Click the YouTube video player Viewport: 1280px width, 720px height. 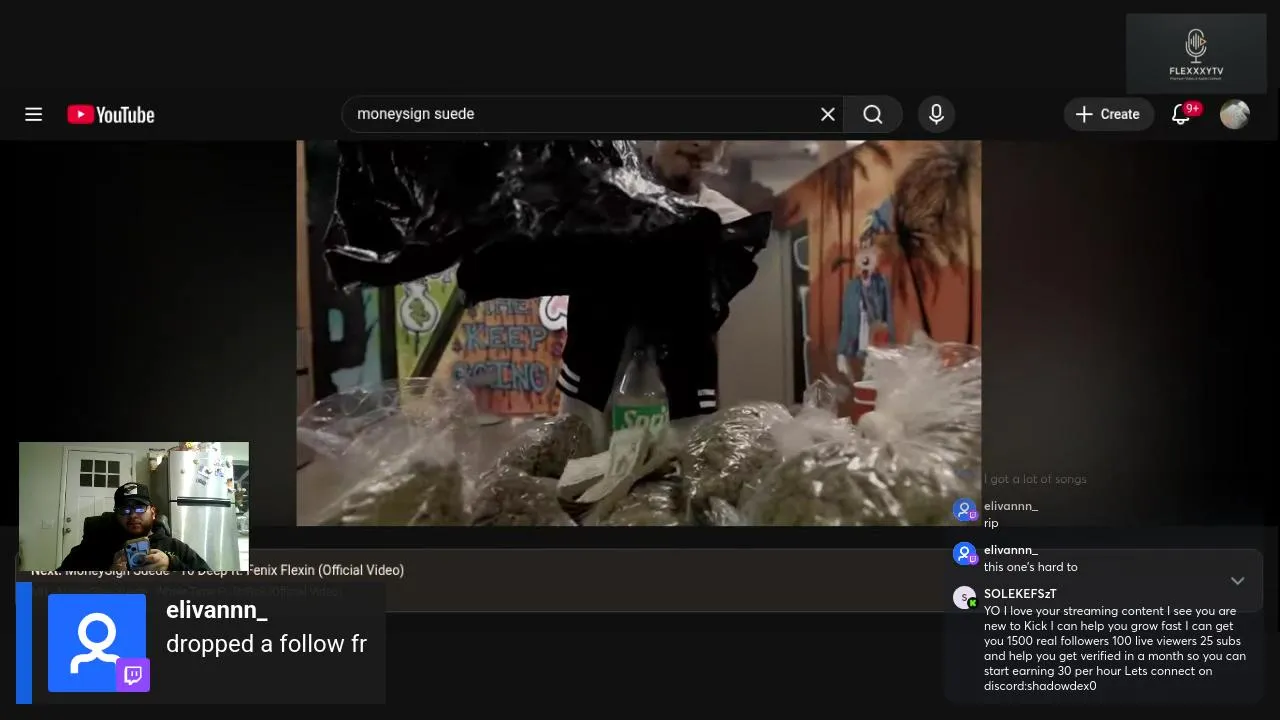639,333
